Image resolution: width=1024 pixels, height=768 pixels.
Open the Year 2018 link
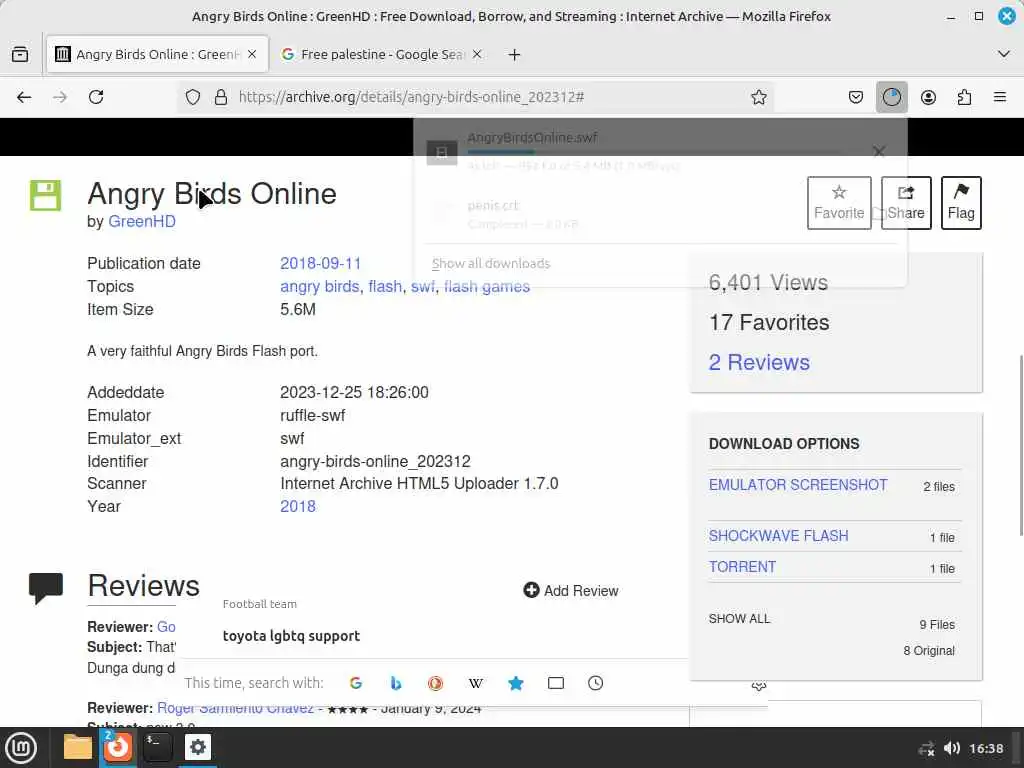298,506
